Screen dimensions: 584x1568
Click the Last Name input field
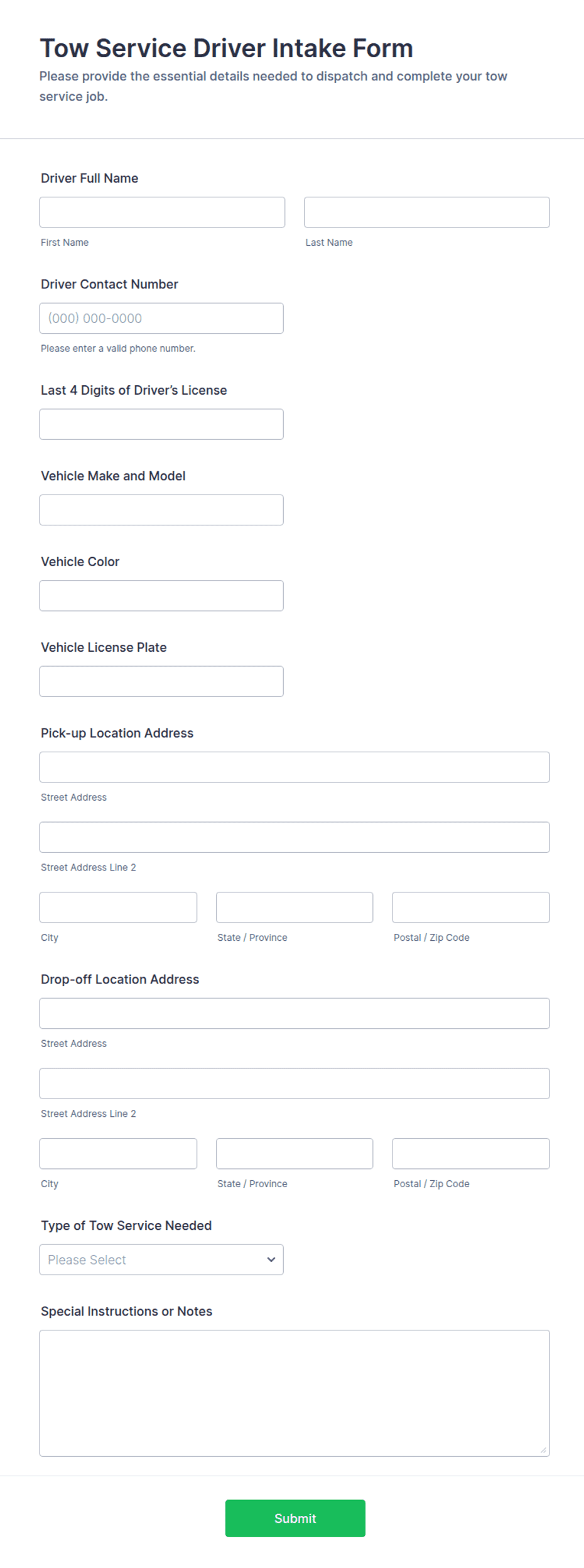[x=426, y=212]
